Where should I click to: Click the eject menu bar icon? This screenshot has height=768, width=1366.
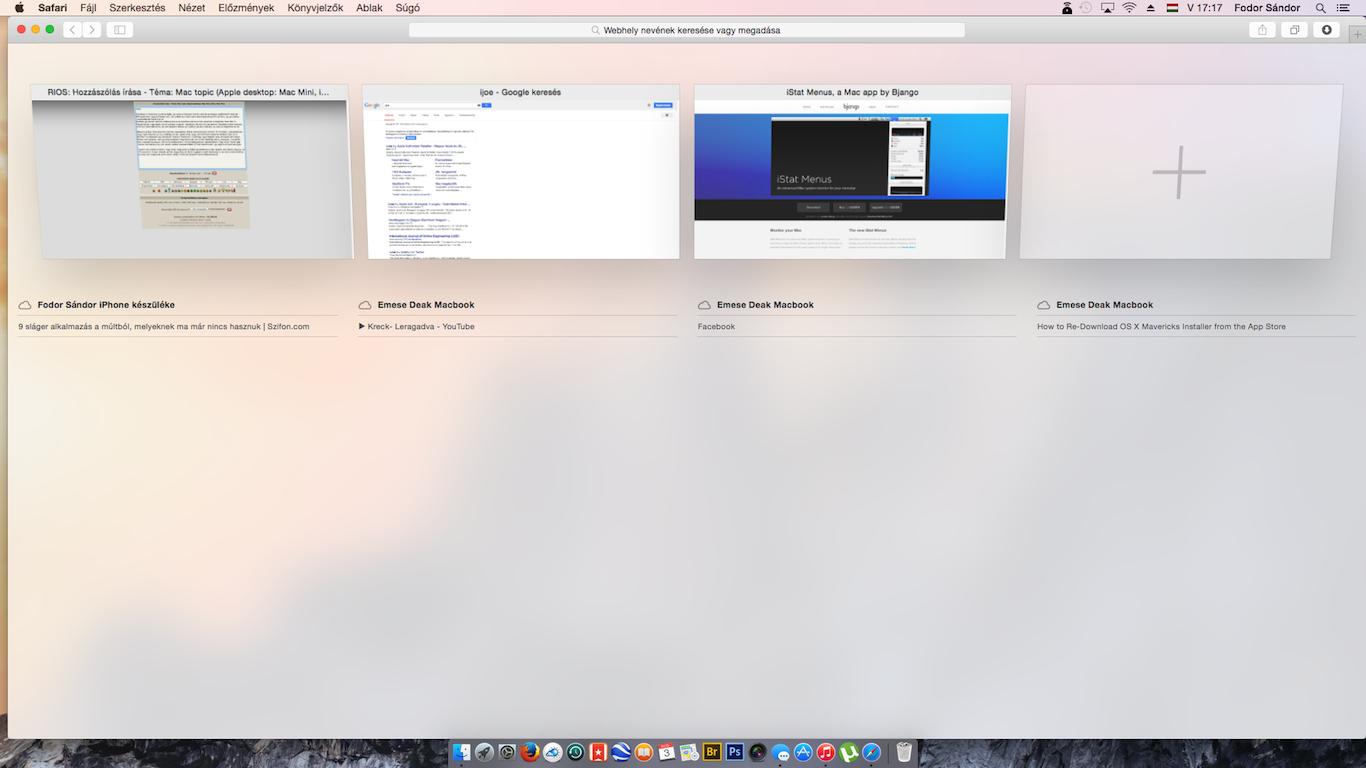(1150, 8)
